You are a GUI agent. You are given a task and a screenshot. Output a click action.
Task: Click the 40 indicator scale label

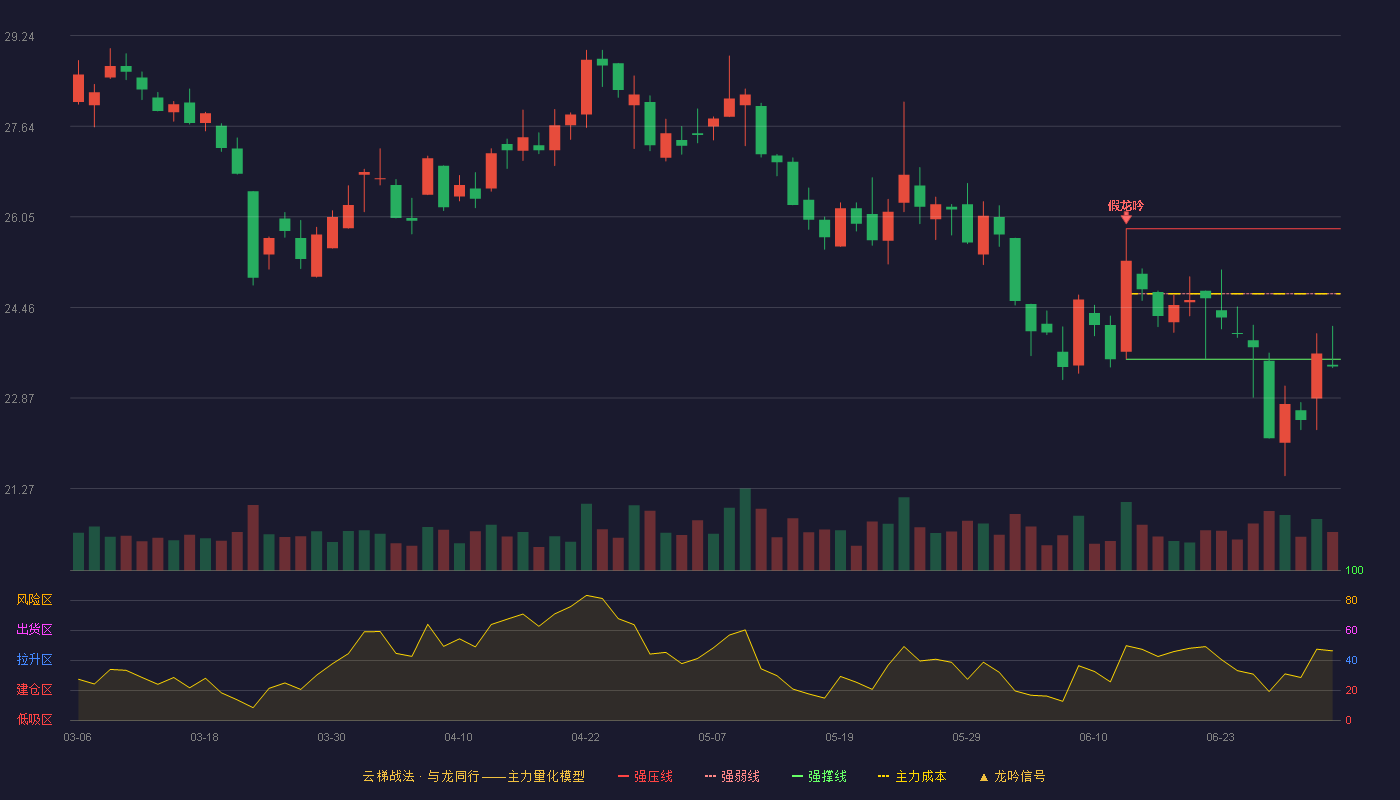[x=1351, y=660]
